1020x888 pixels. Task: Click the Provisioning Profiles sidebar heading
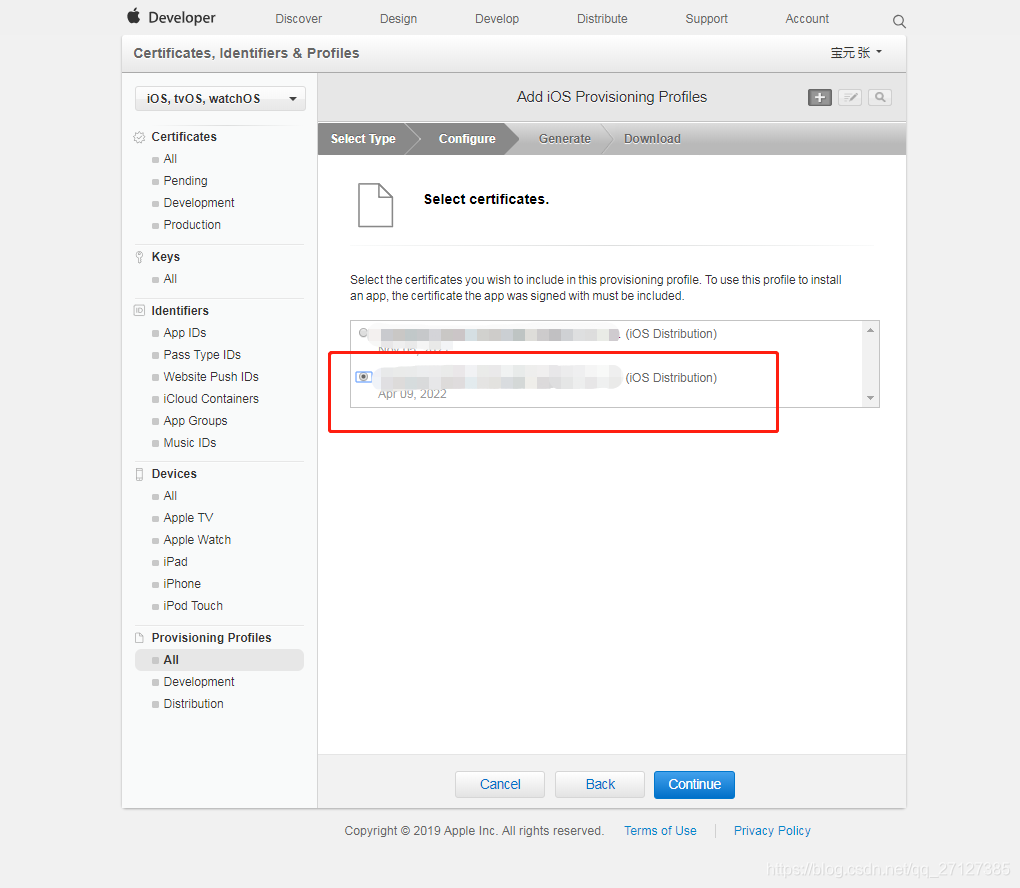pyautogui.click(x=211, y=638)
